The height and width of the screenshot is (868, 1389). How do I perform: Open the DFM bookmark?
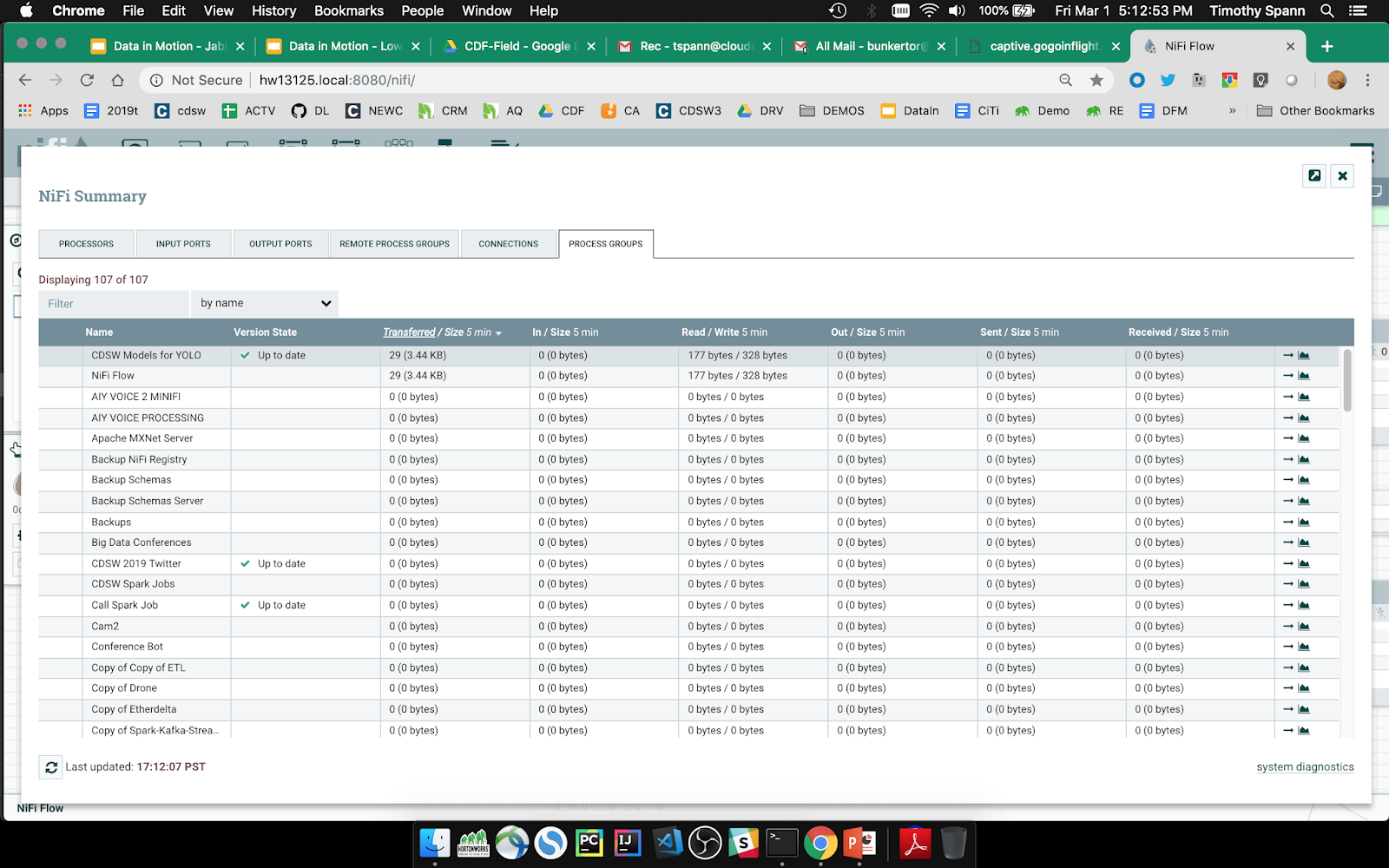(1163, 111)
